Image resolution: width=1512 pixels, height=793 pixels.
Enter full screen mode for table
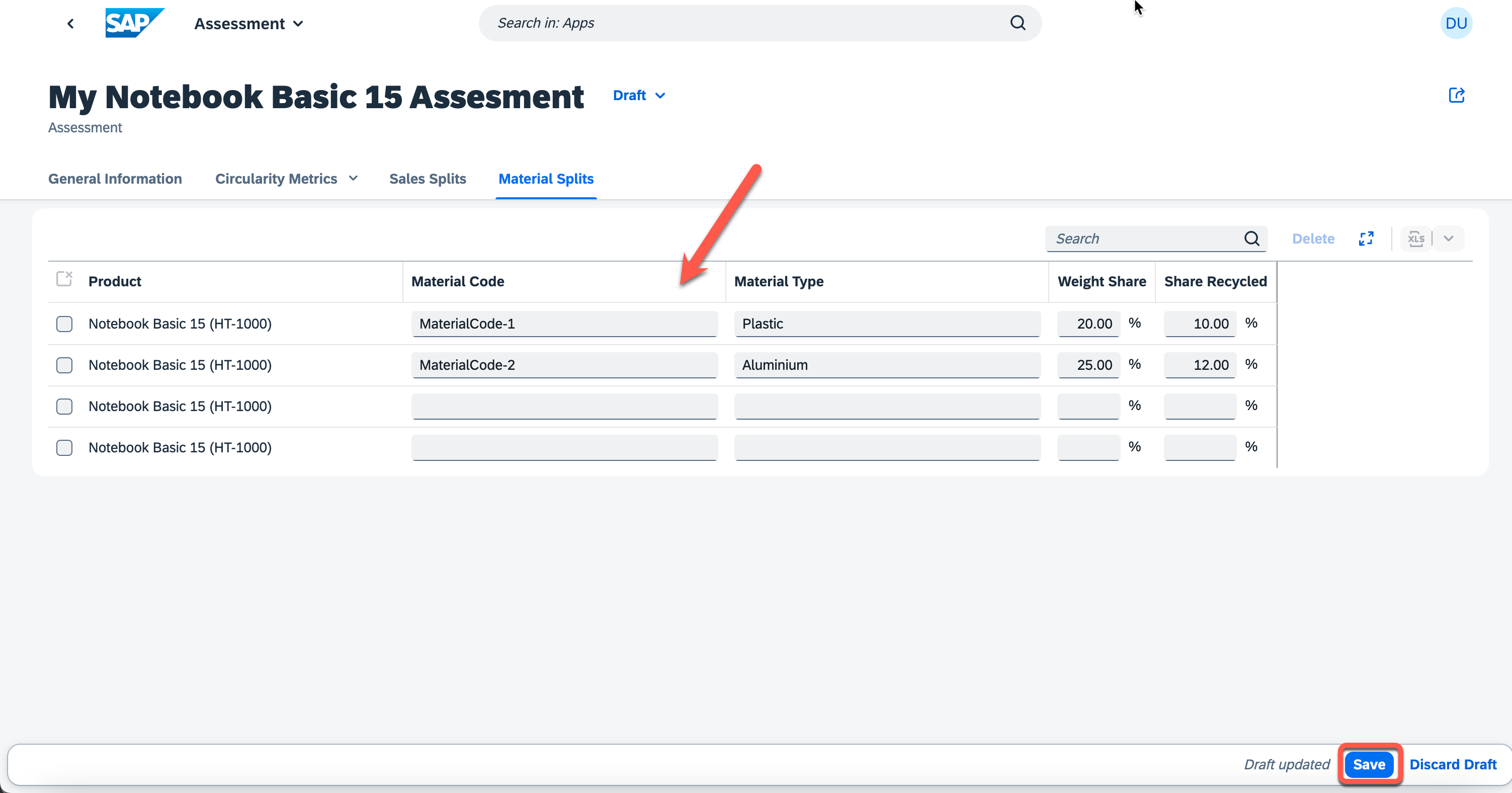1366,239
